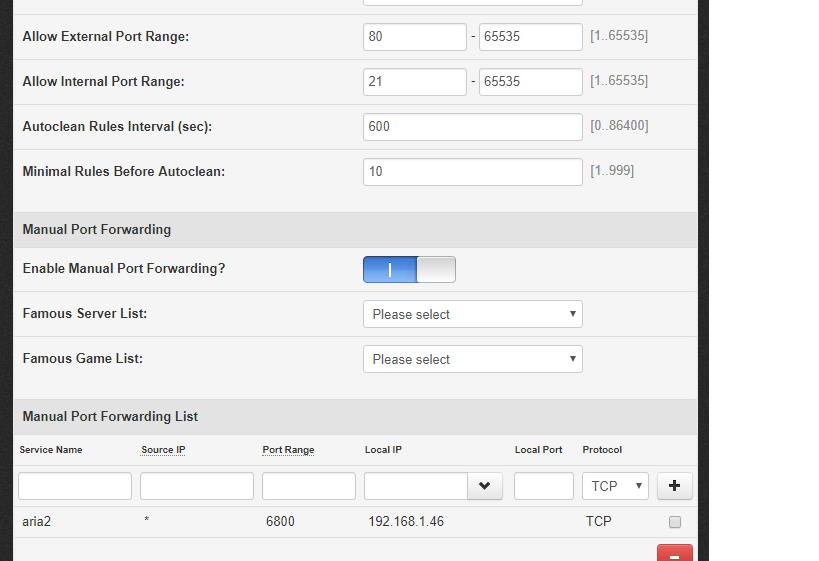Click the Allow External Port Range label
The width and height of the screenshot is (819, 561).
point(106,37)
